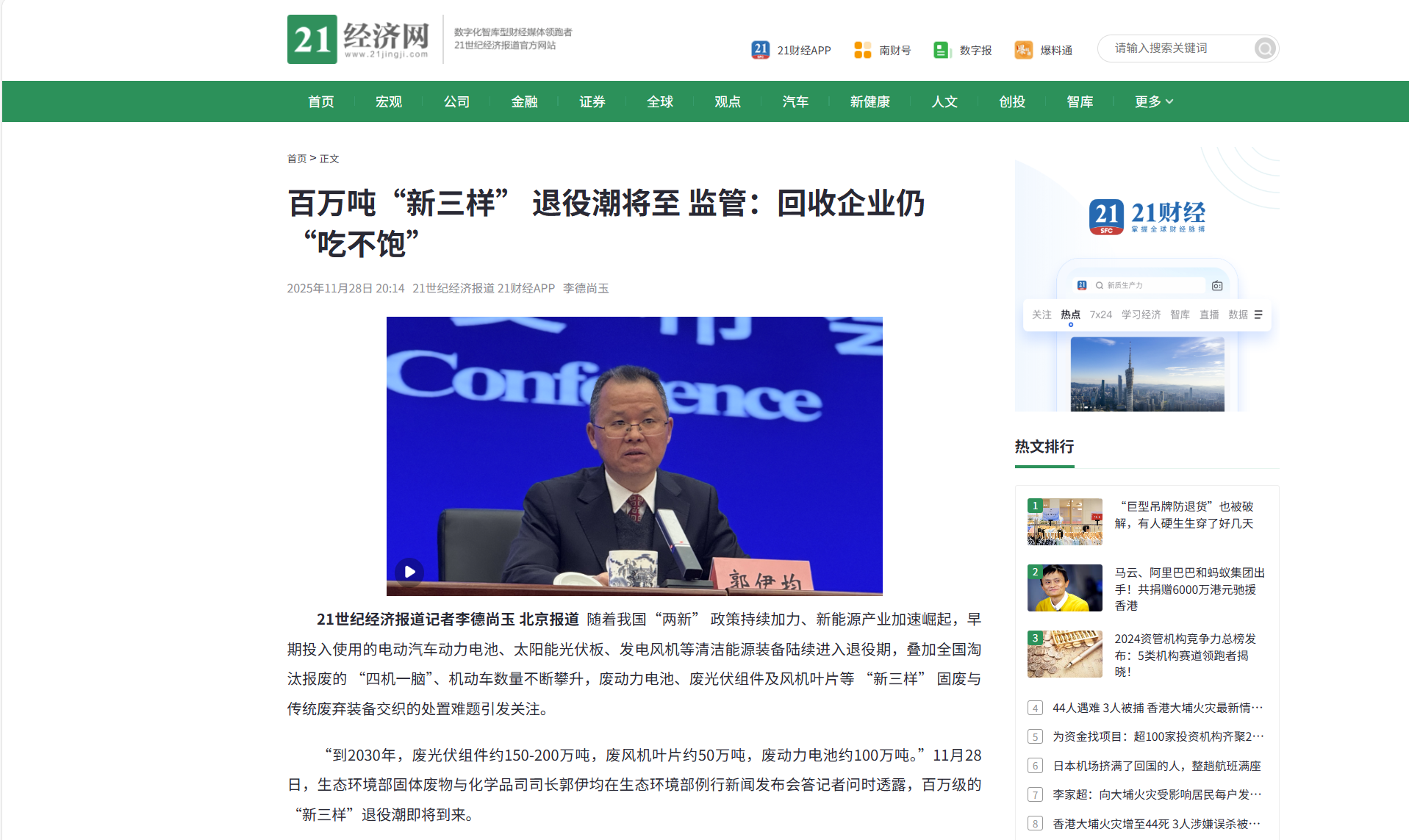
Task: Open the 汽车 navigation section
Action: (795, 101)
